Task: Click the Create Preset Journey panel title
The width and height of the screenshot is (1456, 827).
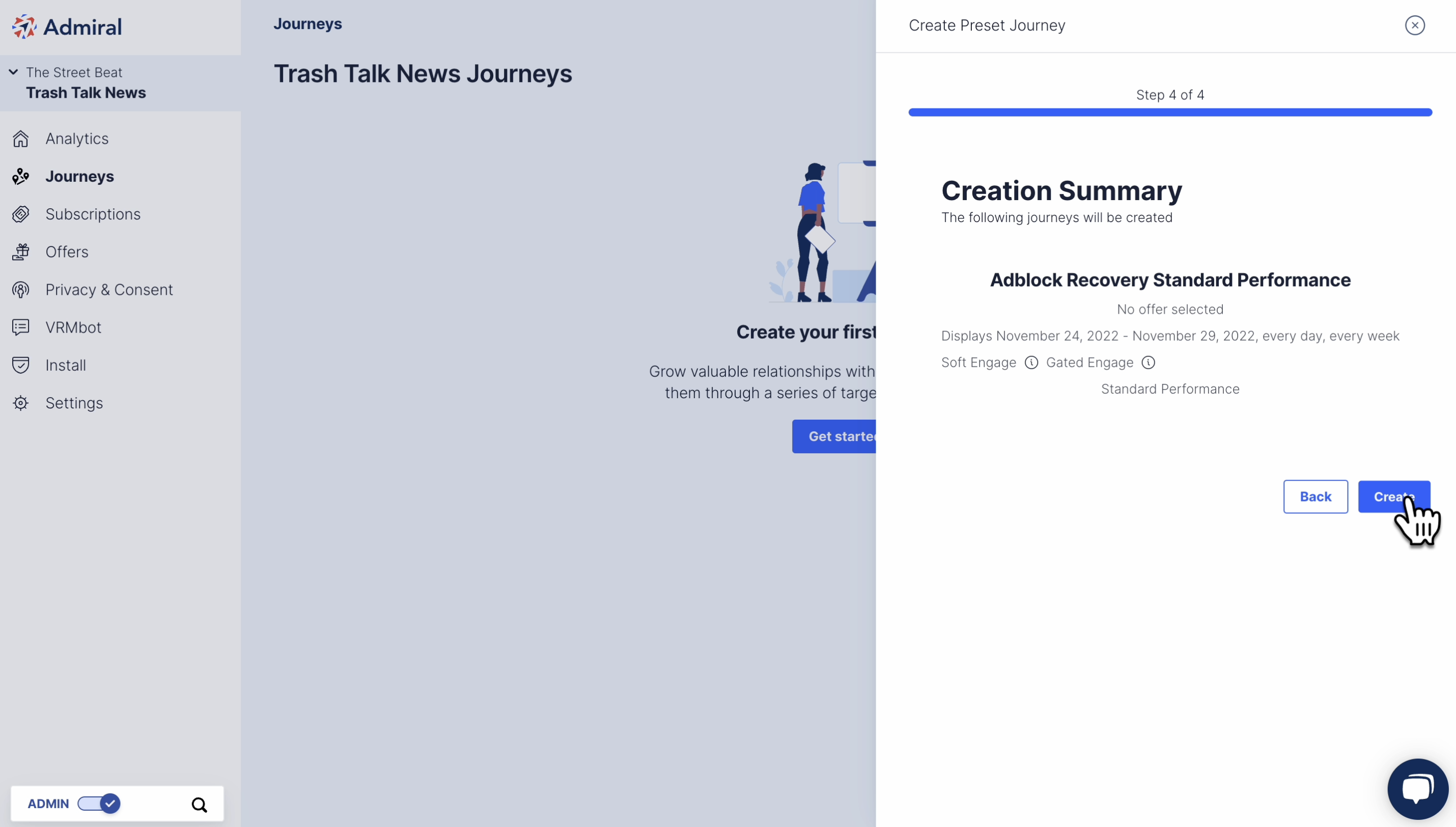Action: 987,25
